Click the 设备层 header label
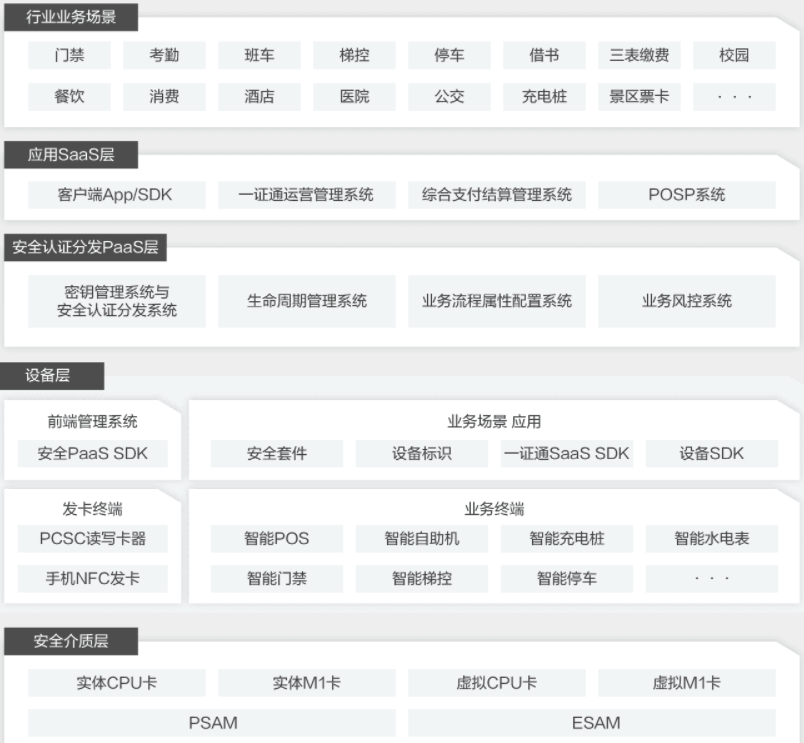 point(51,375)
